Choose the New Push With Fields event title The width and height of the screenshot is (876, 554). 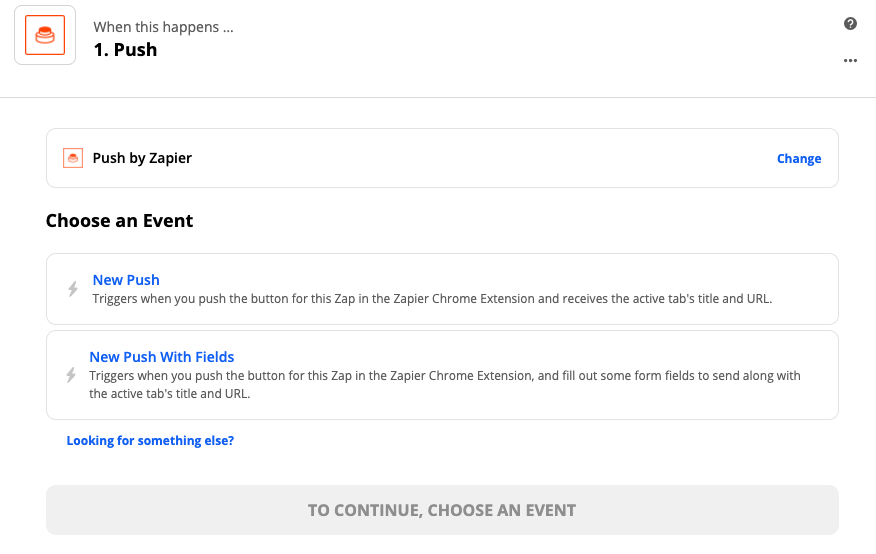(162, 357)
